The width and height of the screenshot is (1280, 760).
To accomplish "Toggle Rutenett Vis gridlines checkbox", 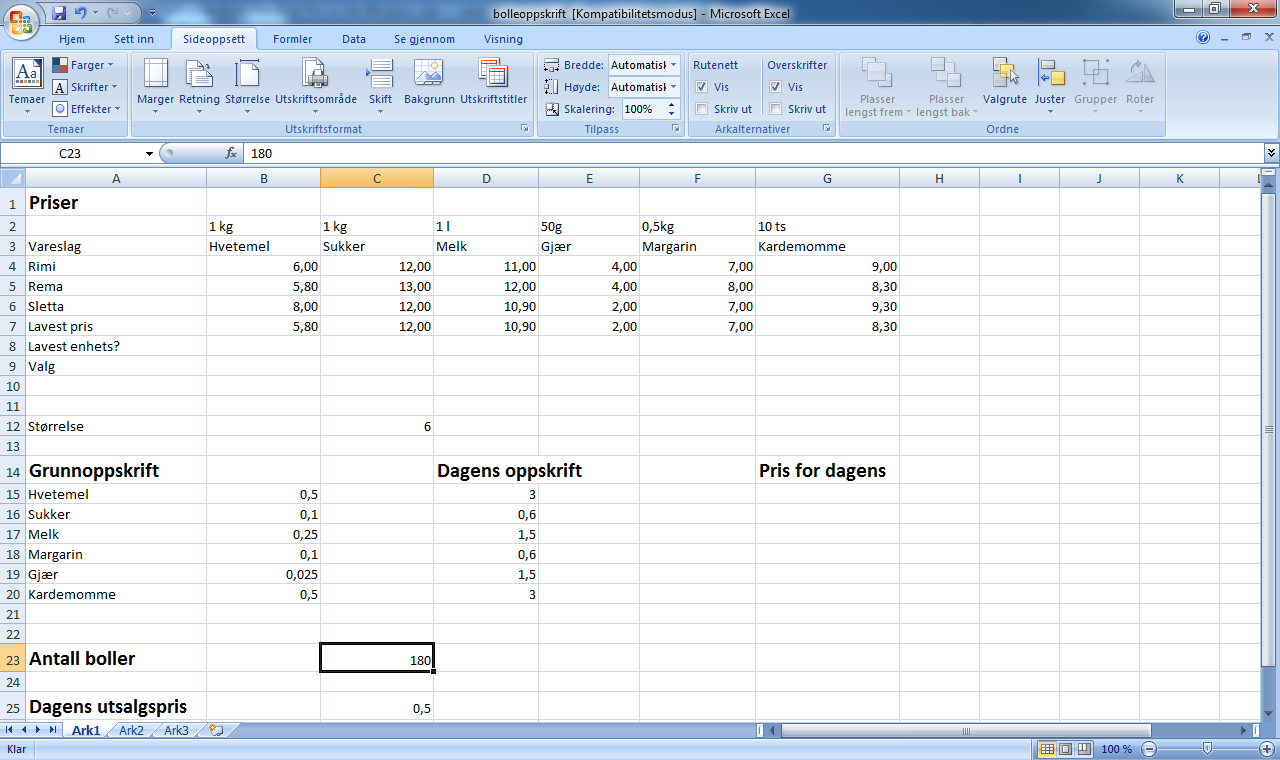I will point(702,87).
